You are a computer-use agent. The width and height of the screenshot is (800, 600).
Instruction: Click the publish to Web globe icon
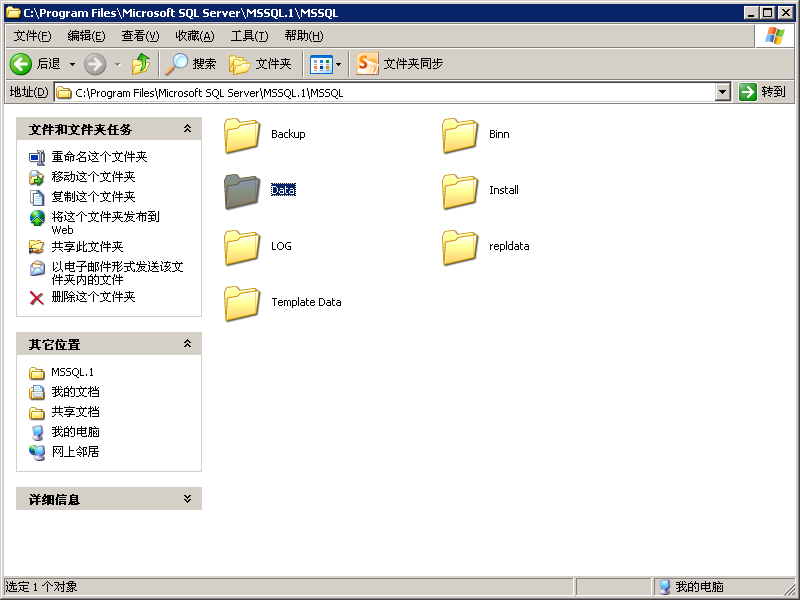pyautogui.click(x=37, y=218)
